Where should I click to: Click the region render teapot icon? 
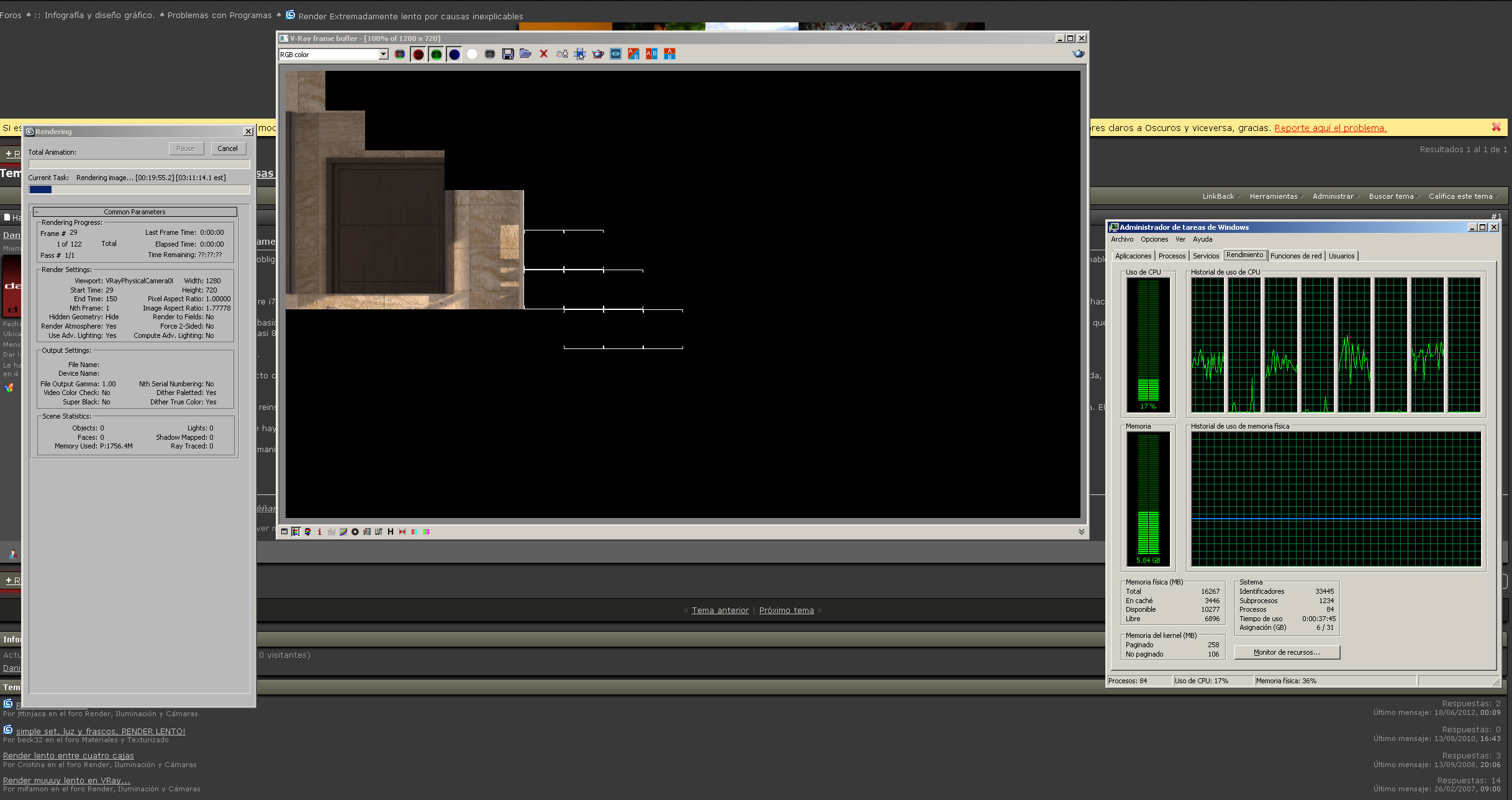tap(597, 54)
